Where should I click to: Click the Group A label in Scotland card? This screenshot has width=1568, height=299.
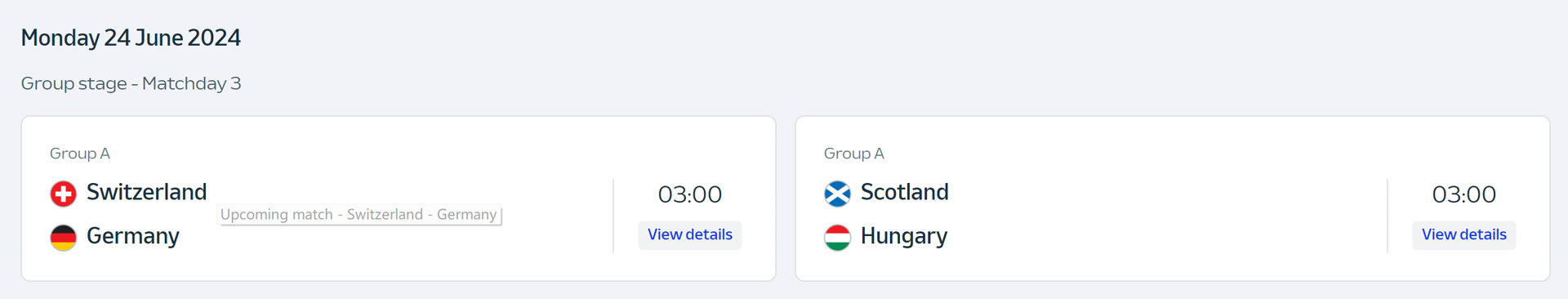(x=854, y=154)
